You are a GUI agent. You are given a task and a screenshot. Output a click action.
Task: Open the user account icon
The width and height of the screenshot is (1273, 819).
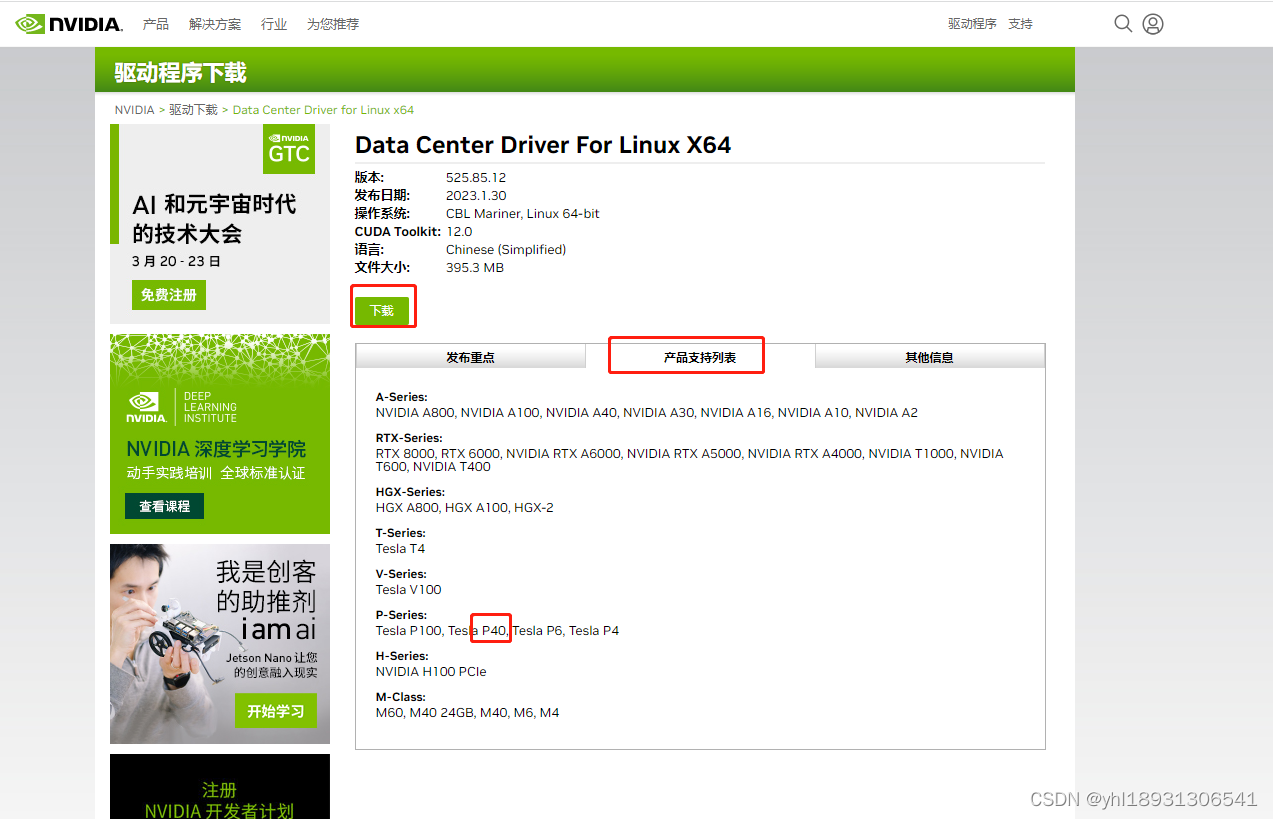[x=1152, y=23]
